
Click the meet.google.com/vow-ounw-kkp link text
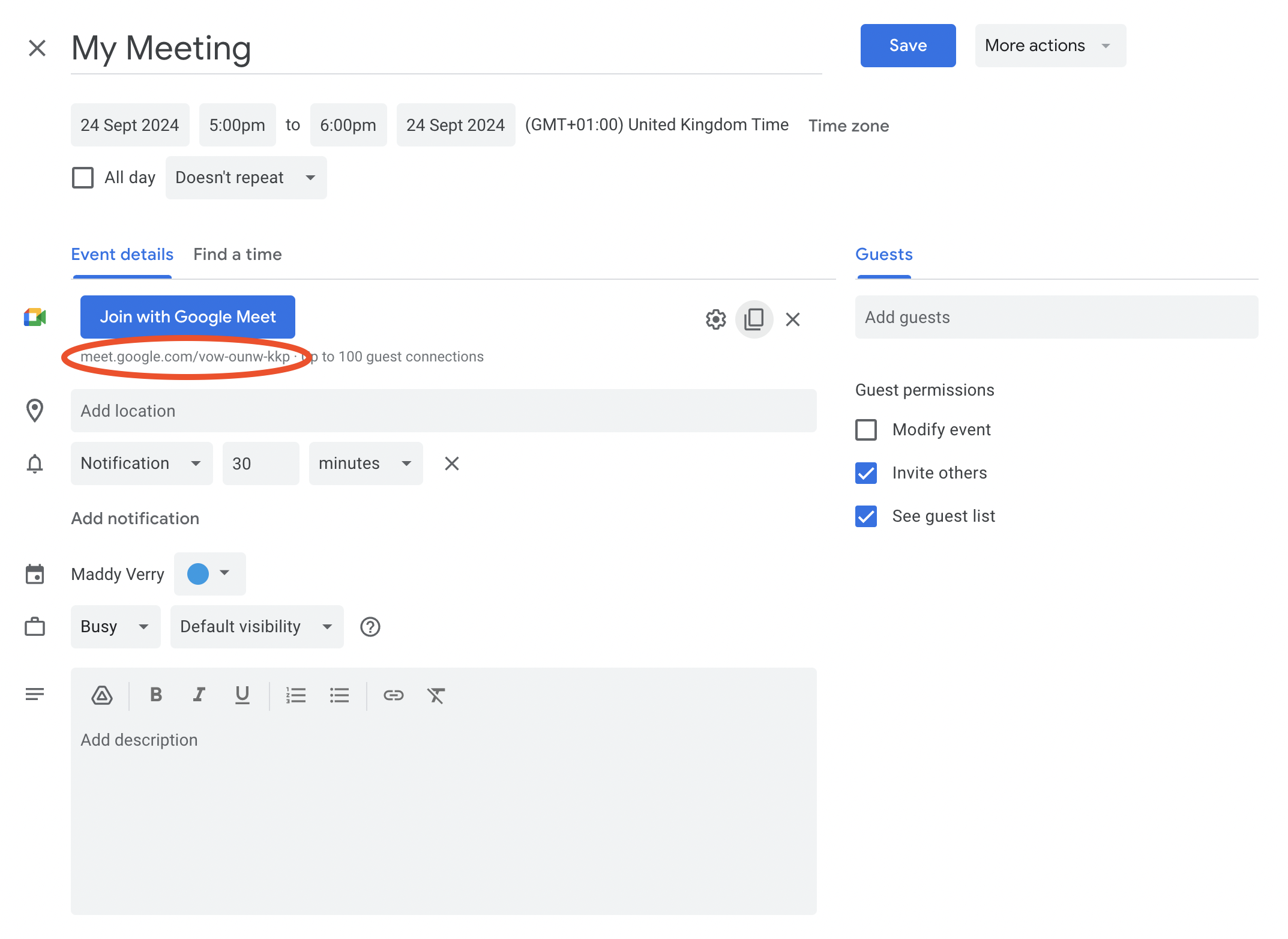pos(185,357)
